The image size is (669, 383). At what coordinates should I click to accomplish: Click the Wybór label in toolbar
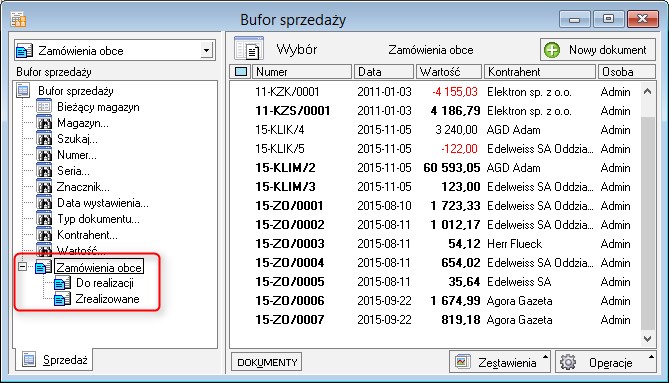297,49
